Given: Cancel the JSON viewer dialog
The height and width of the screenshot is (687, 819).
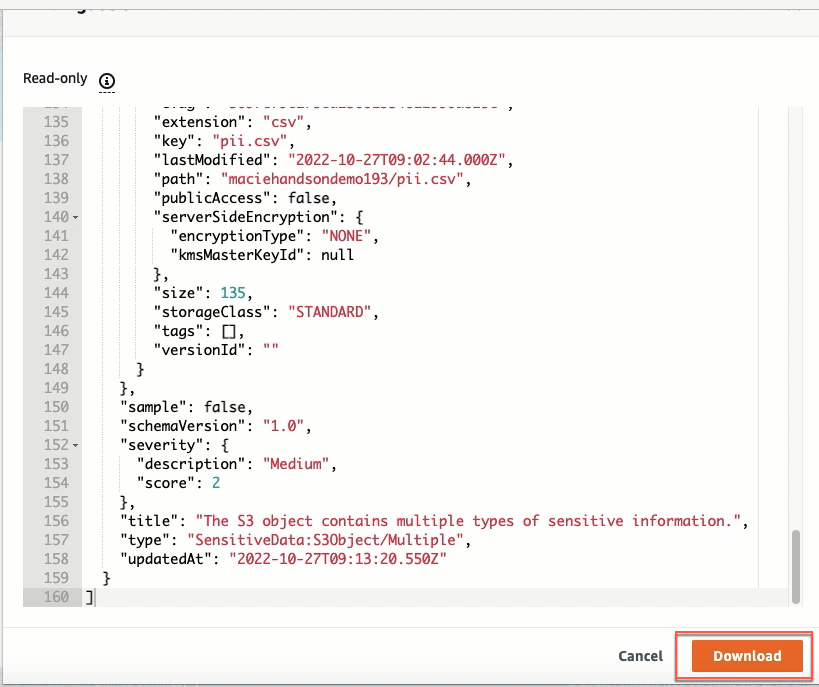Looking at the screenshot, I should [640, 656].
